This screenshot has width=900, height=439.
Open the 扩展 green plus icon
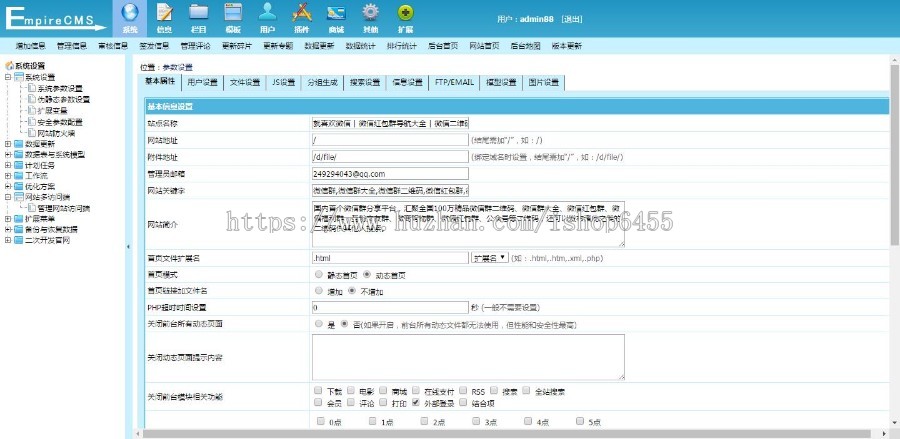point(405,13)
